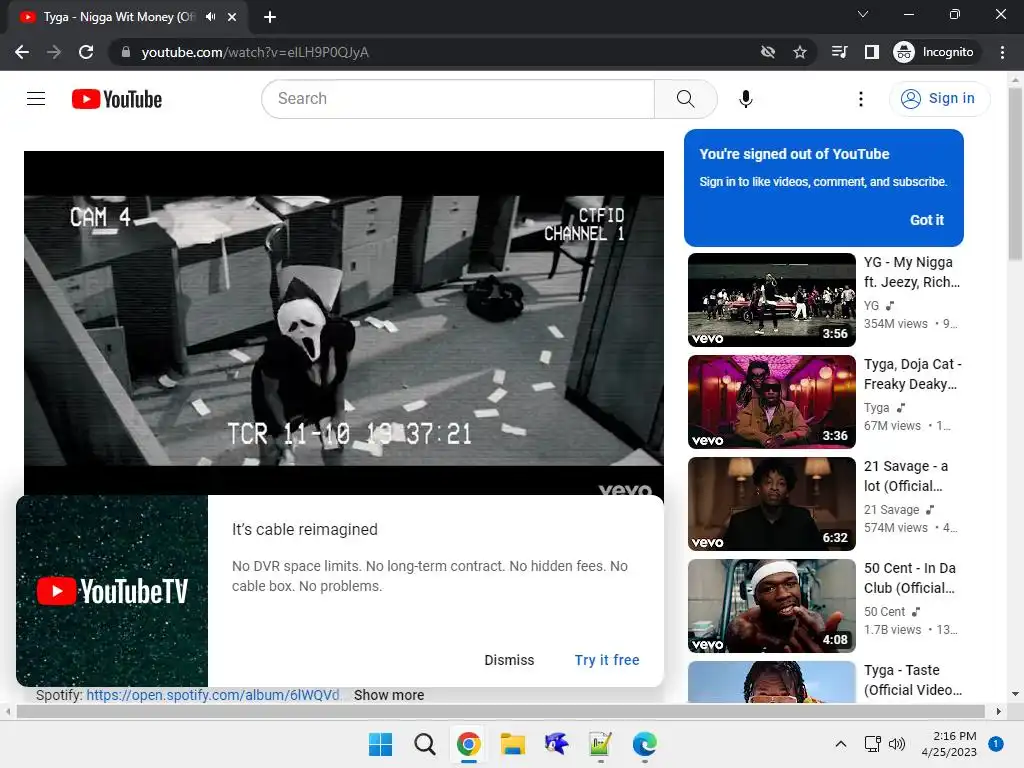Open Windows taskbar search

[x=424, y=744]
